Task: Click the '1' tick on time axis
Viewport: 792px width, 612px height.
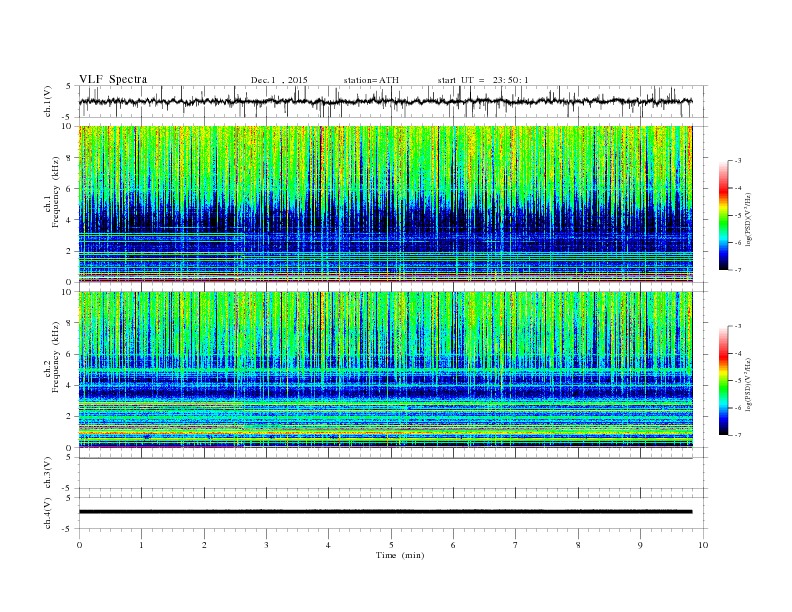Action: tap(141, 545)
